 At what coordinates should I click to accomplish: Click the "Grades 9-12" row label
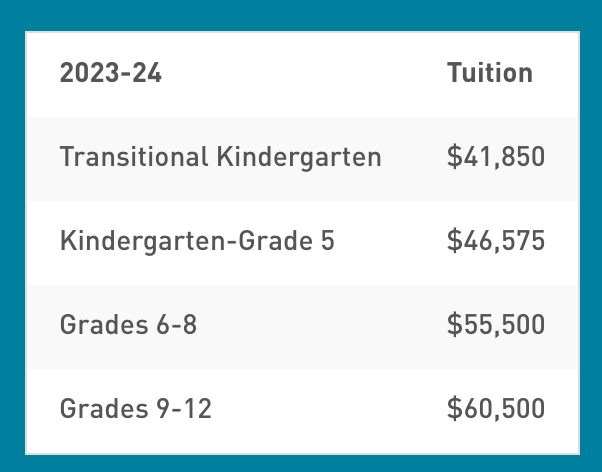(x=136, y=409)
